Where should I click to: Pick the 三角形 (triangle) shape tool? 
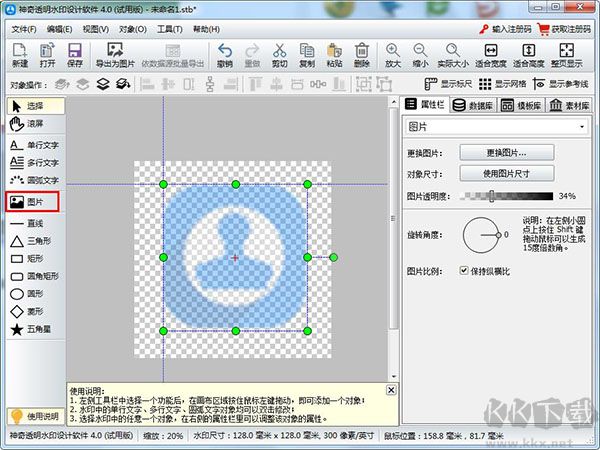[33, 241]
